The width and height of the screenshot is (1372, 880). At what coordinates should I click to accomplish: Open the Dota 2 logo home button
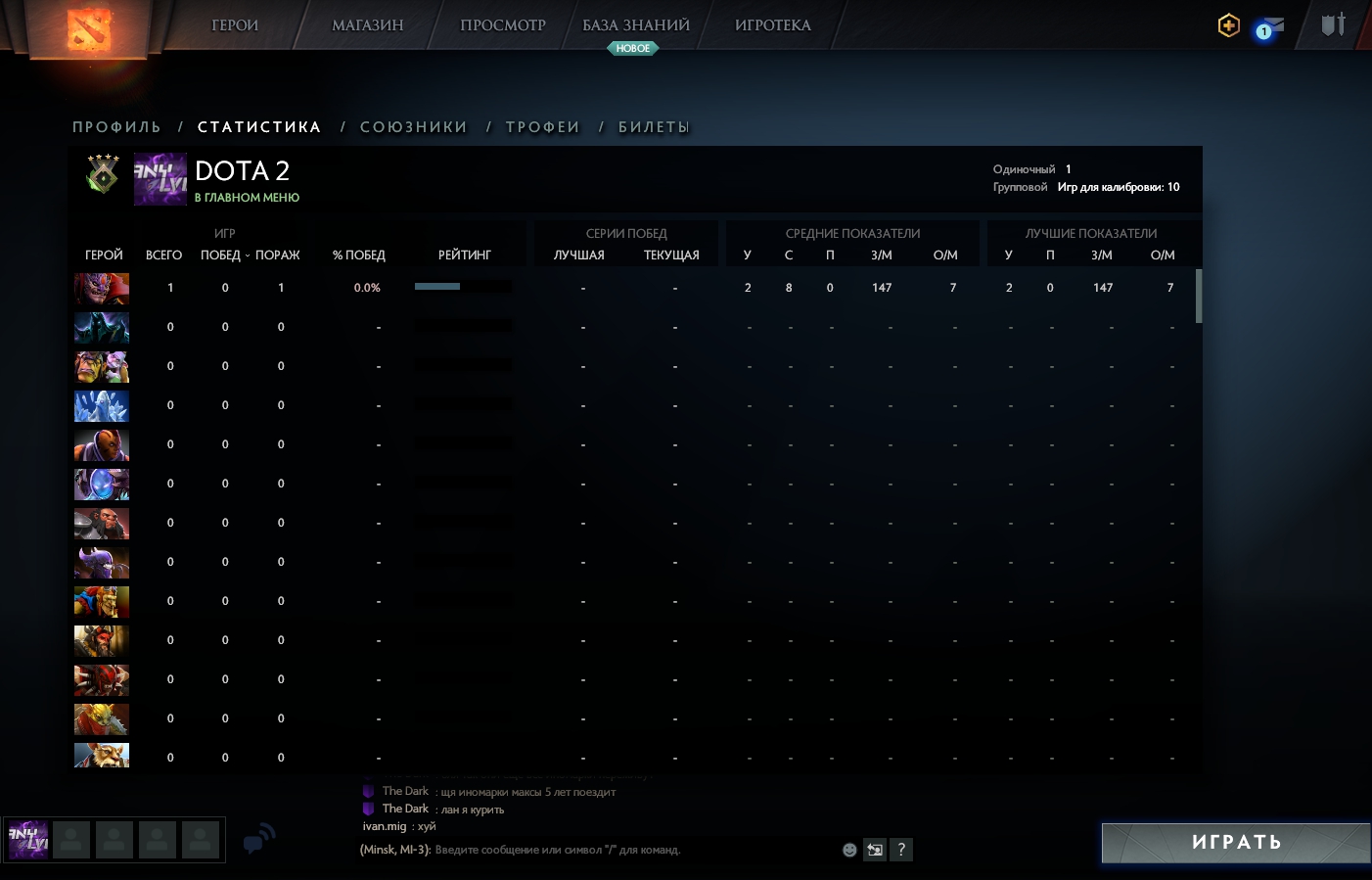(89, 28)
